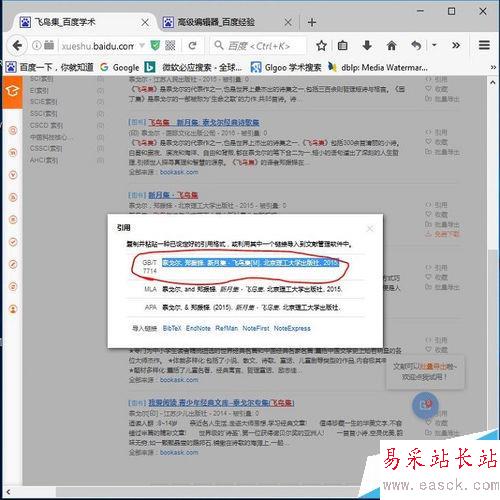Export citation via NoteFirst link
This screenshot has height=500, width=500.
256,328
